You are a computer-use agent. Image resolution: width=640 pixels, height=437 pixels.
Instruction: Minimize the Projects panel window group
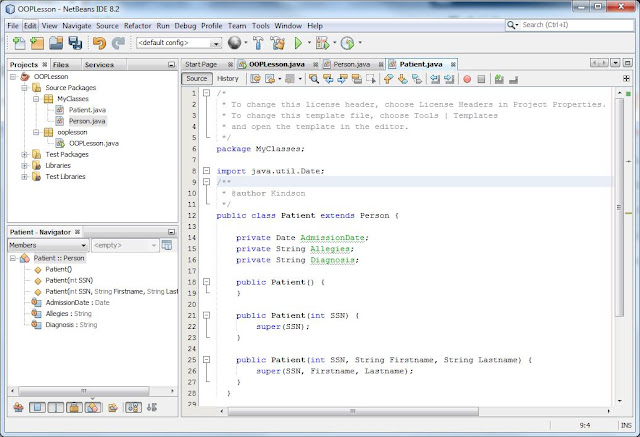pyautogui.click(x=171, y=65)
